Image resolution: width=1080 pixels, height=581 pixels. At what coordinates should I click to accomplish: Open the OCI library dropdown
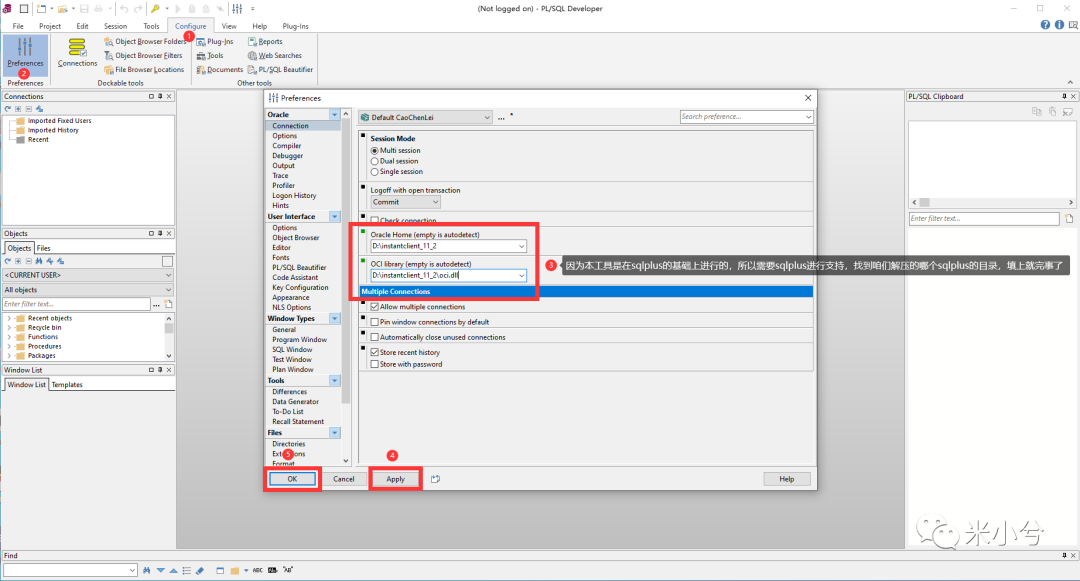(521, 275)
